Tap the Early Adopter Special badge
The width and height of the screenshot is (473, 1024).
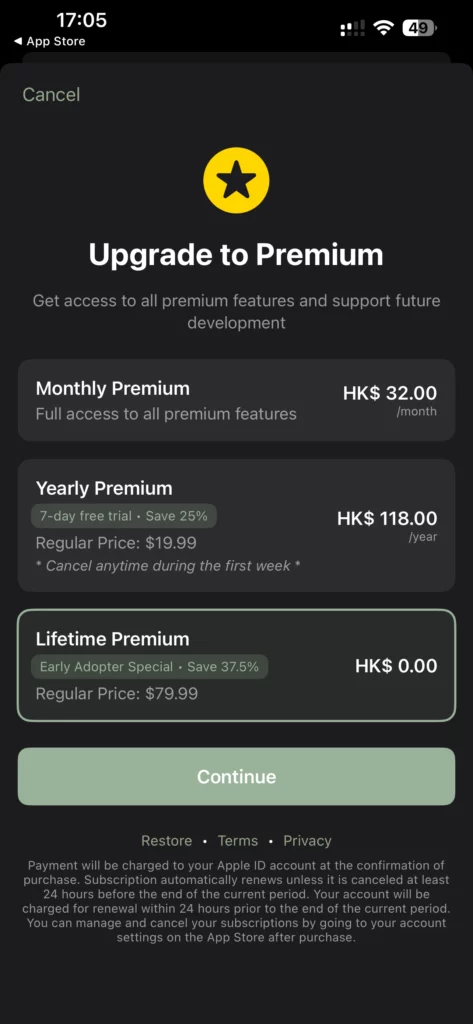[x=149, y=667]
